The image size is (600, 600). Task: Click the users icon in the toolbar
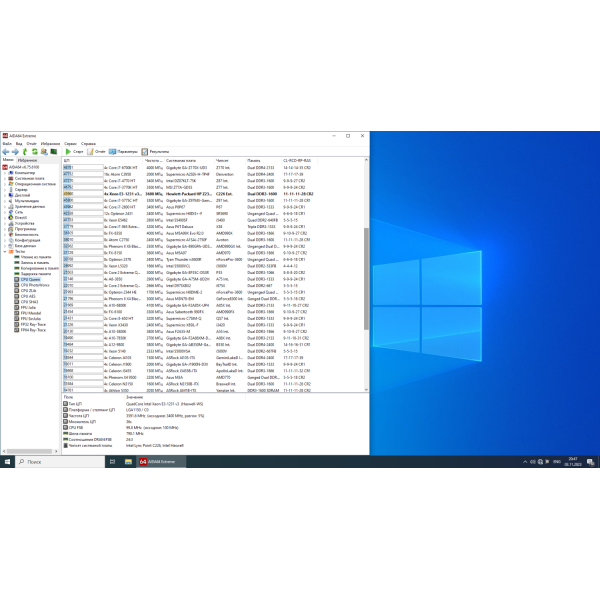[x=44, y=152]
